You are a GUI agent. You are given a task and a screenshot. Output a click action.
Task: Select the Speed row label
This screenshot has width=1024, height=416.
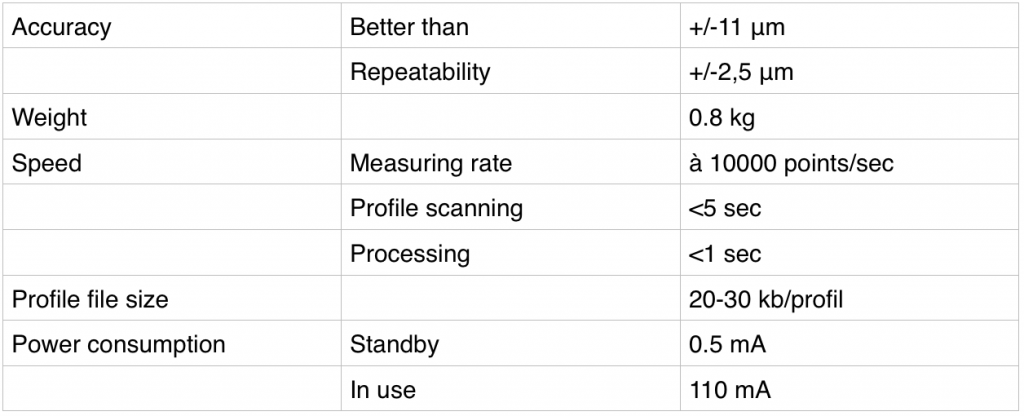[x=46, y=163]
